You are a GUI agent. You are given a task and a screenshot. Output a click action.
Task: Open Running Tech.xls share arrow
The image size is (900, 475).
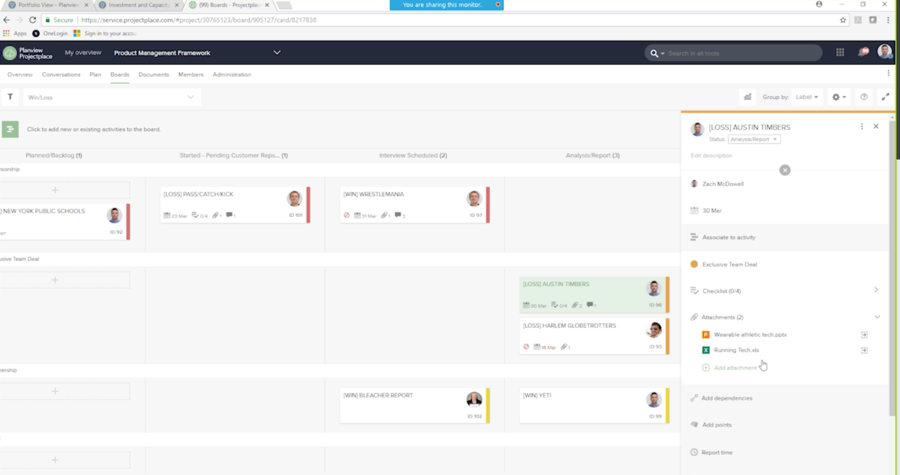click(x=864, y=350)
